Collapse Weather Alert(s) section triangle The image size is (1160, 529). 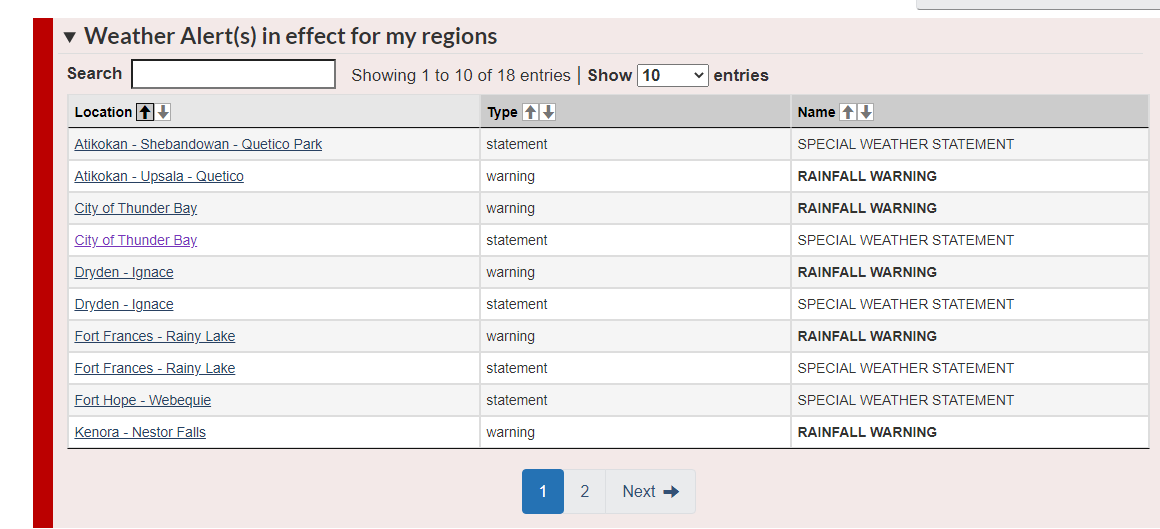point(70,37)
